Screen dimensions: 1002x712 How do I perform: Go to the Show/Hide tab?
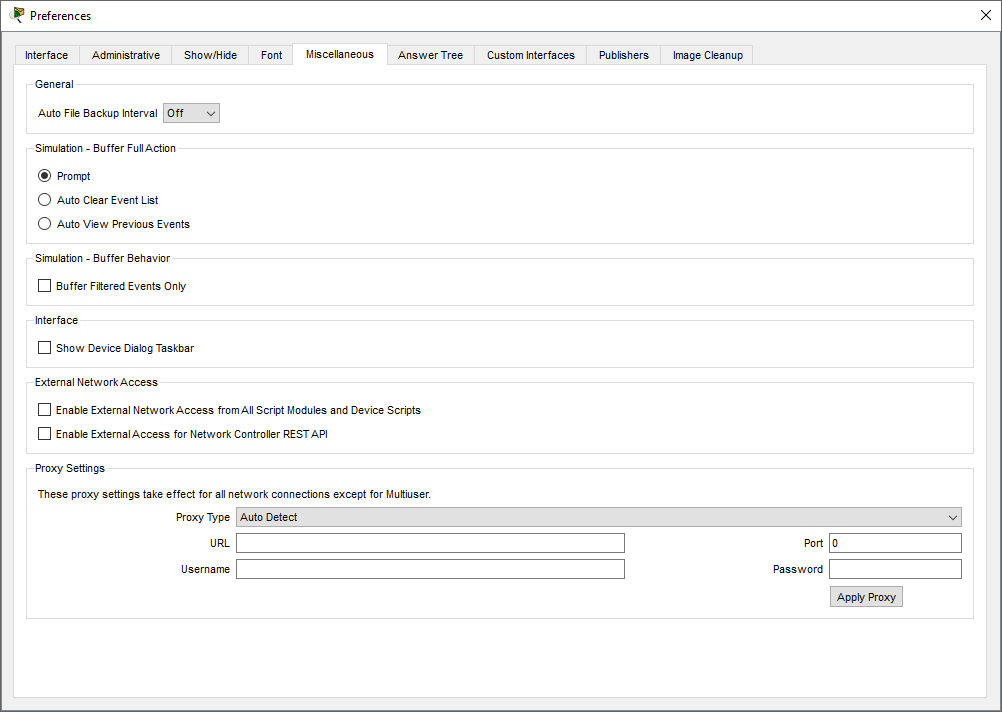(x=210, y=55)
